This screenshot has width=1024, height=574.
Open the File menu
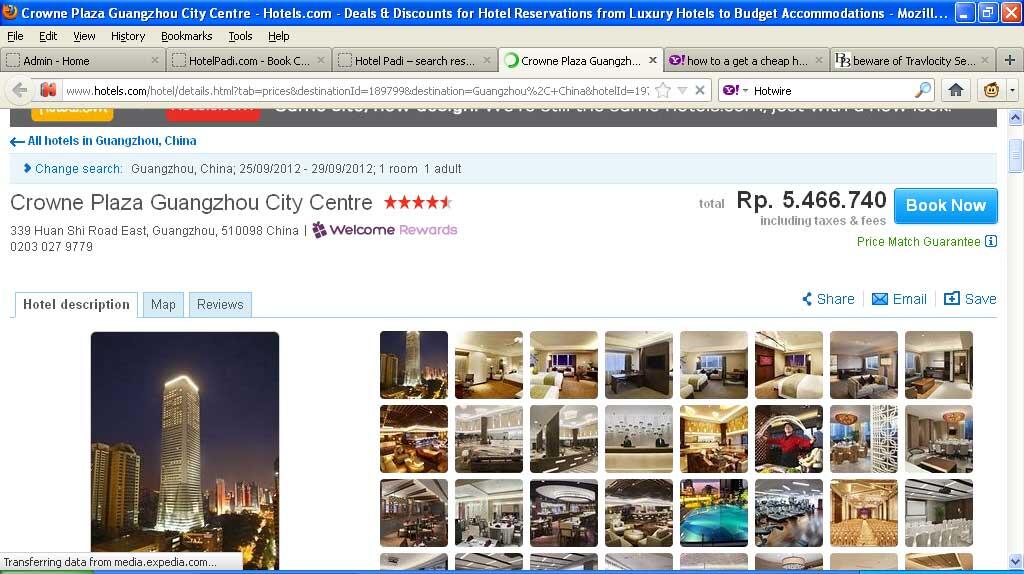tap(15, 36)
